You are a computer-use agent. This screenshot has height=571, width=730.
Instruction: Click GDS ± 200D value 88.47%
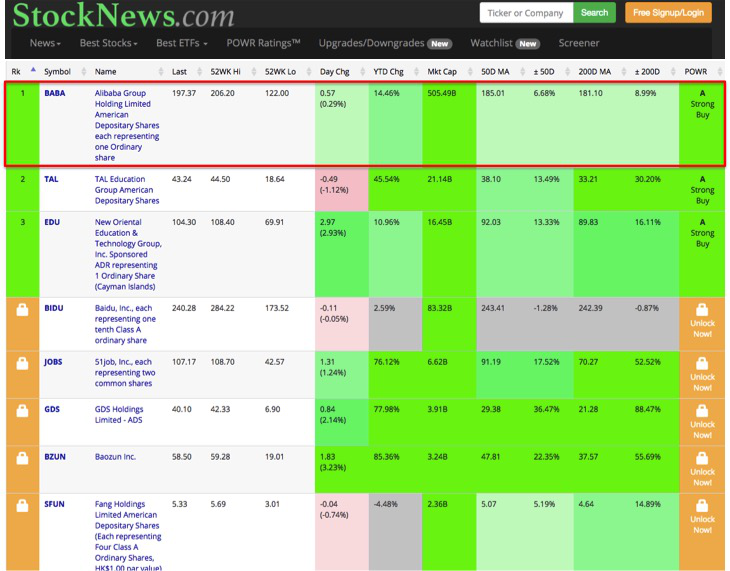pyautogui.click(x=648, y=409)
